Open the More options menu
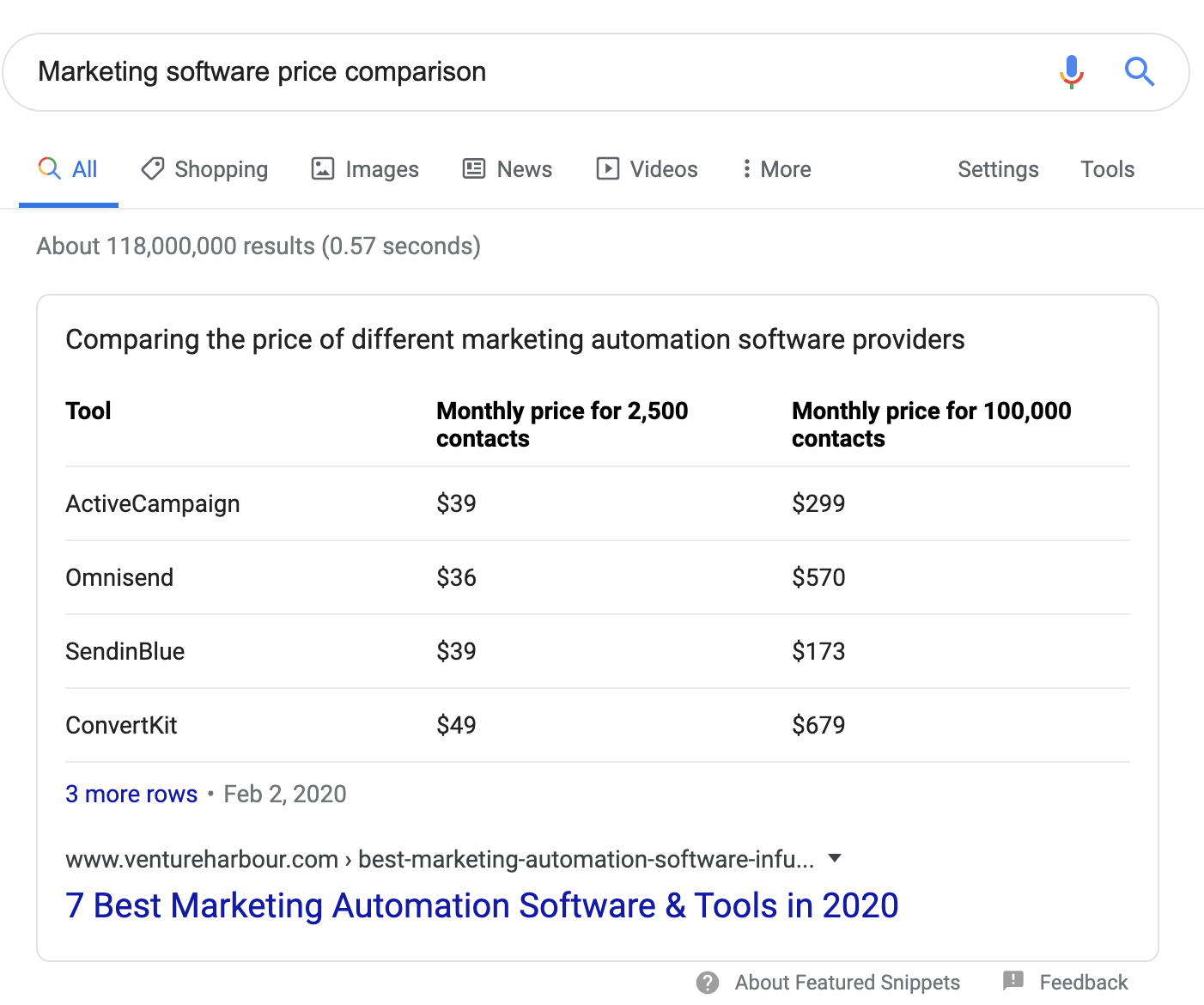Viewport: 1204px width, 1005px height. point(776,169)
